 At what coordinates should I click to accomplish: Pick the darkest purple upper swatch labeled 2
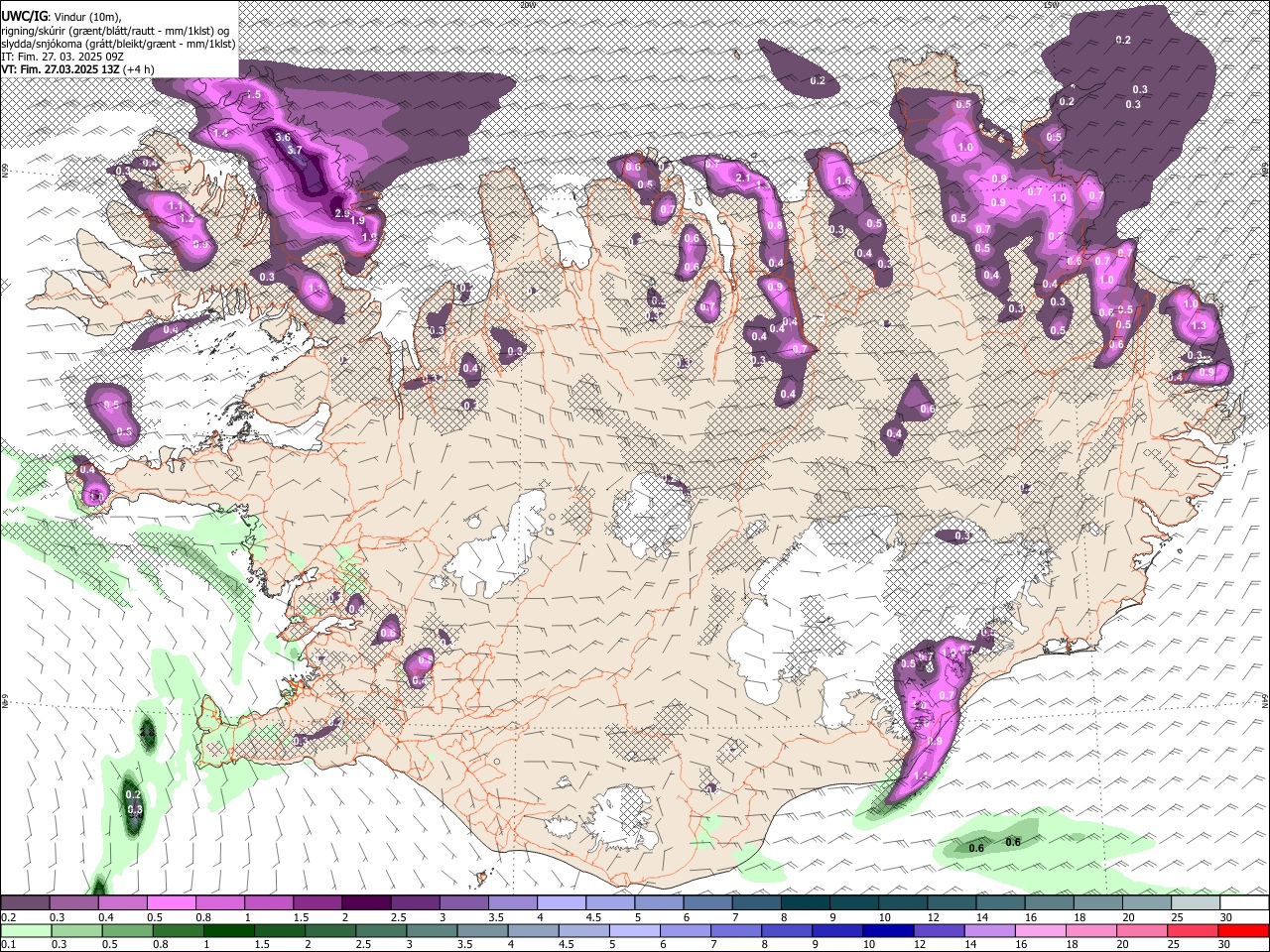pos(365,903)
